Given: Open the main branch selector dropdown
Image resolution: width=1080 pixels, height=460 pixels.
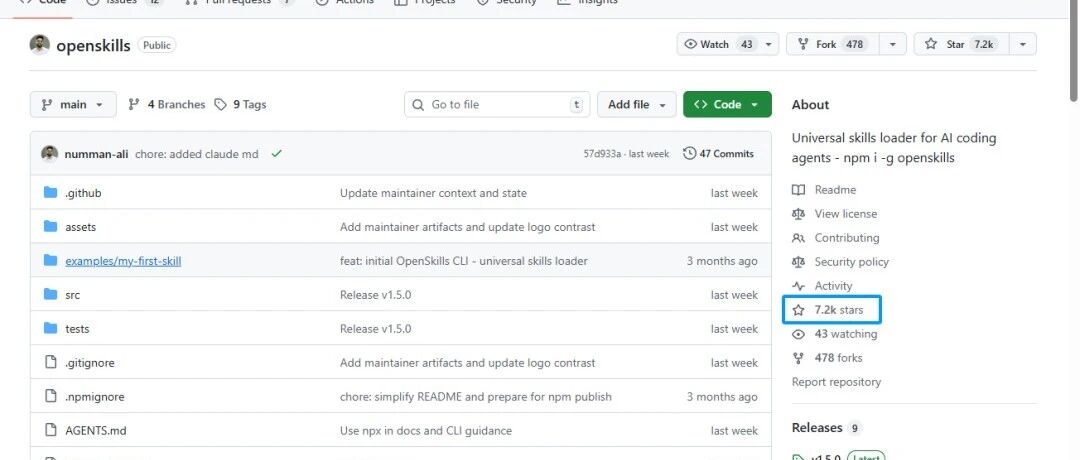Looking at the screenshot, I should pyautogui.click(x=73, y=105).
